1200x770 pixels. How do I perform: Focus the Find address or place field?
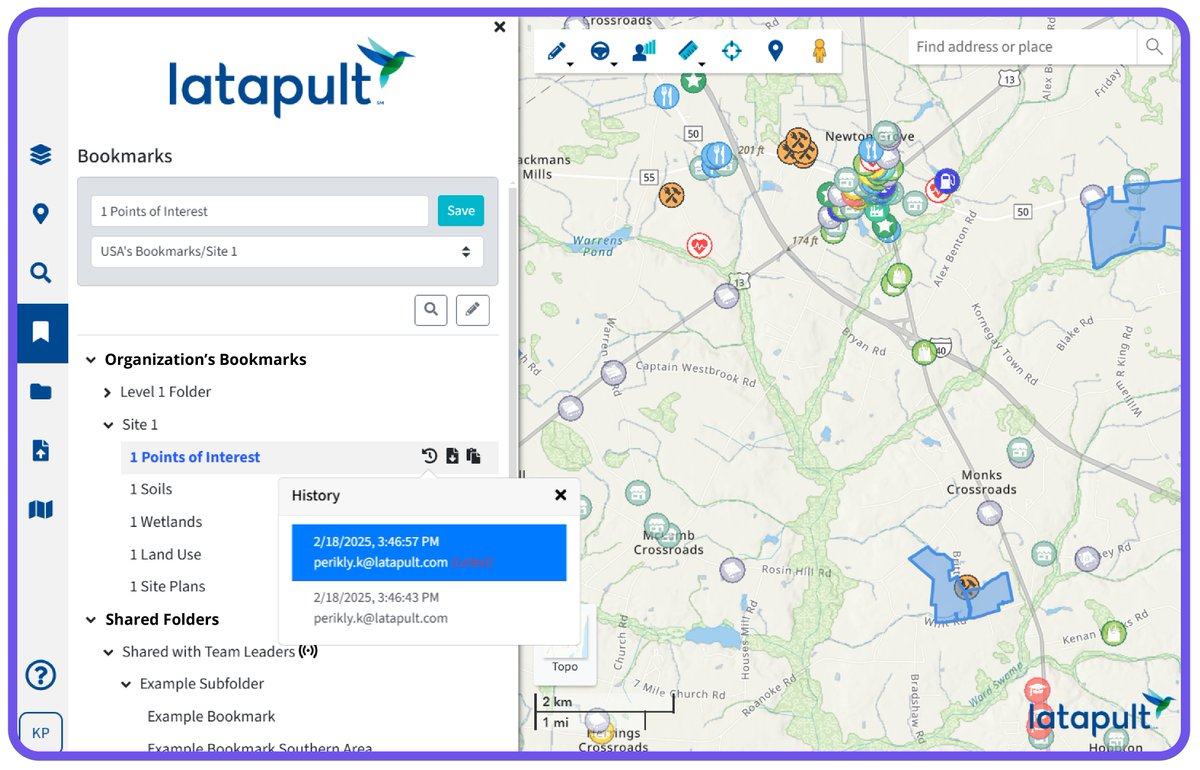click(1022, 47)
